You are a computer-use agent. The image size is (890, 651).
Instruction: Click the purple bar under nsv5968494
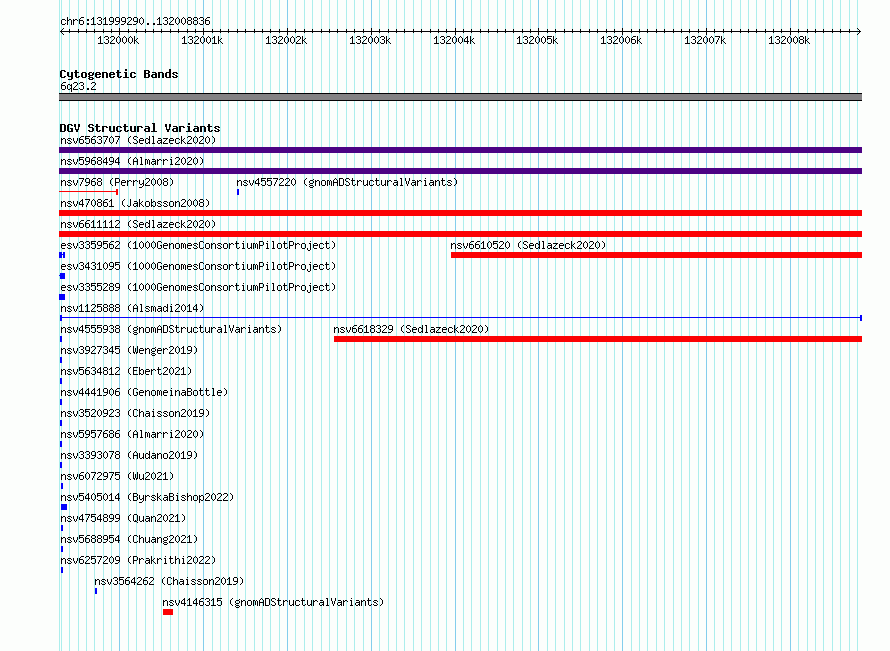[460, 171]
